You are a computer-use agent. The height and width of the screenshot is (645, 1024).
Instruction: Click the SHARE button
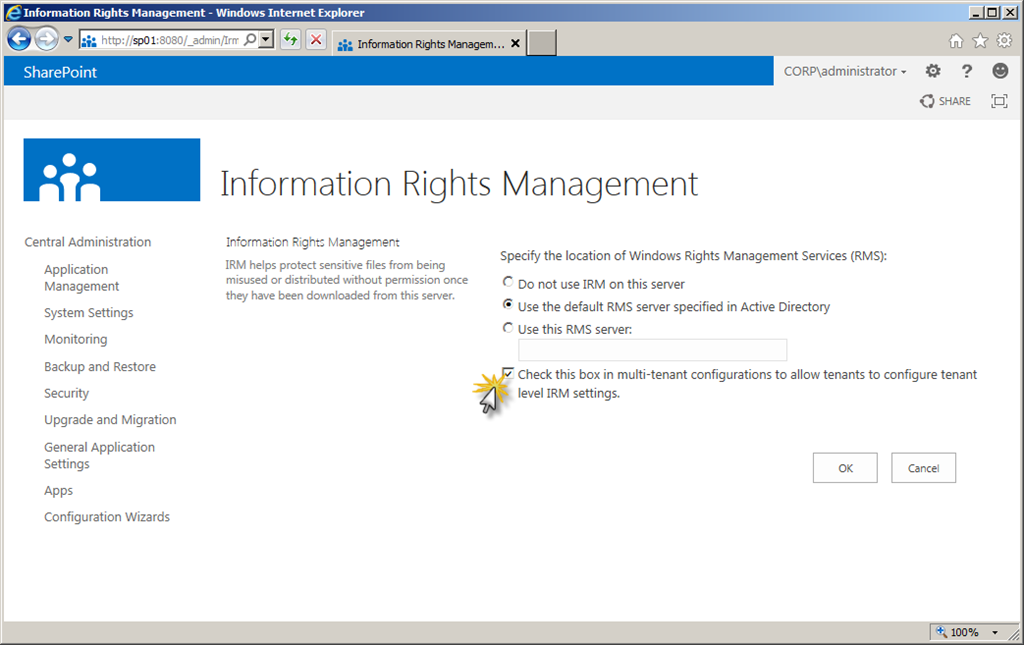click(946, 101)
